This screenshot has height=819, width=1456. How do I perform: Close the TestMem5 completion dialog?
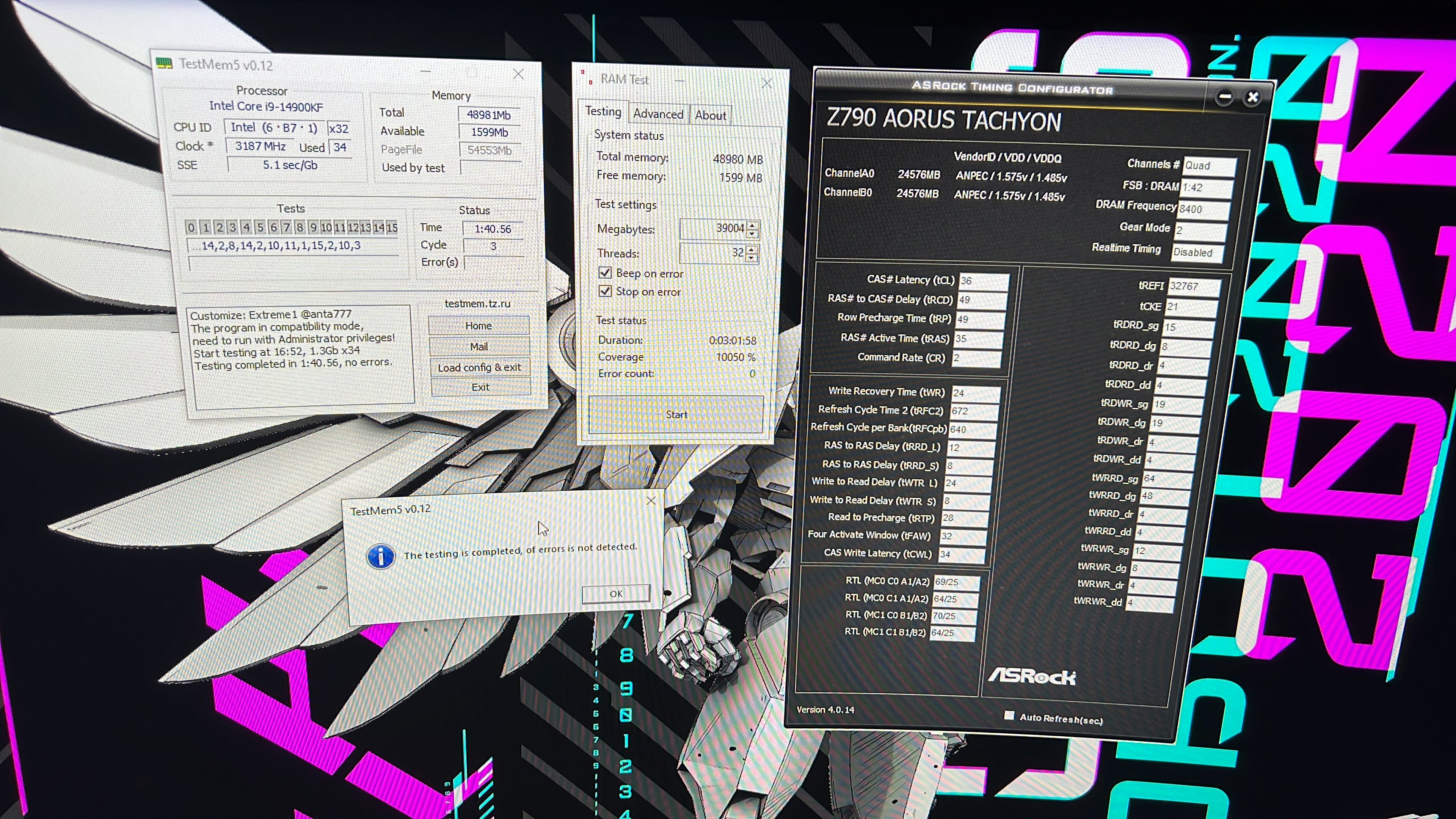[x=651, y=500]
